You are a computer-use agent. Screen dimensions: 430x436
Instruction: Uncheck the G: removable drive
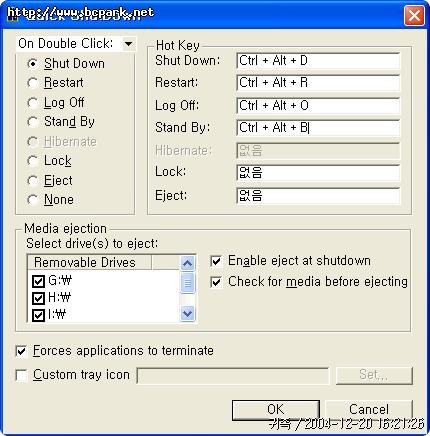pos(38,281)
